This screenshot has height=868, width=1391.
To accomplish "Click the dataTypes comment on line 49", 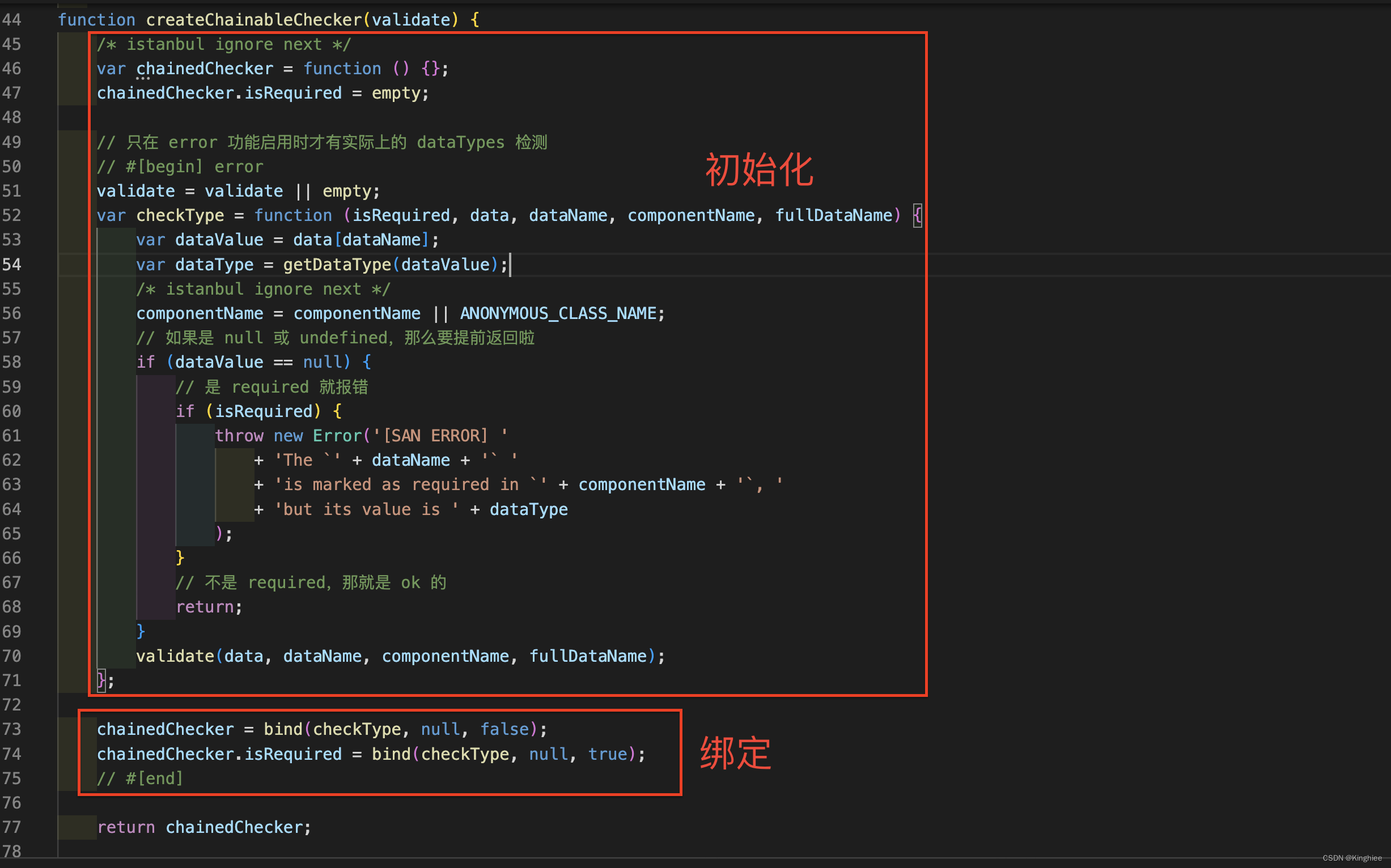I will 321,142.
